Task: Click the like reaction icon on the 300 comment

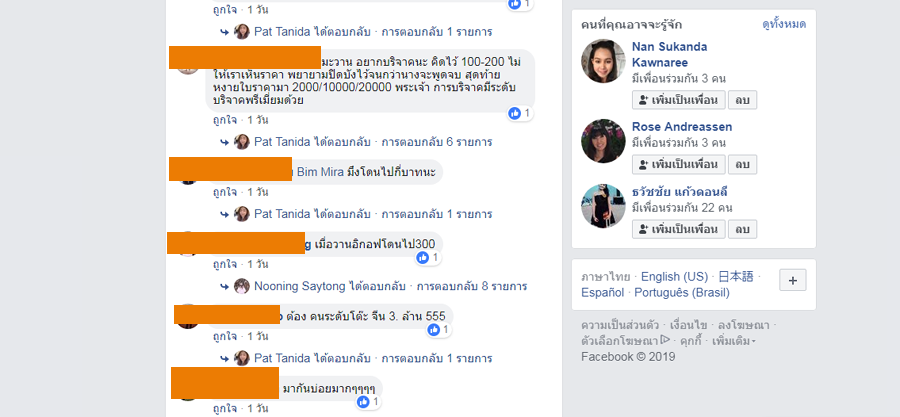Action: pyautogui.click(x=423, y=258)
